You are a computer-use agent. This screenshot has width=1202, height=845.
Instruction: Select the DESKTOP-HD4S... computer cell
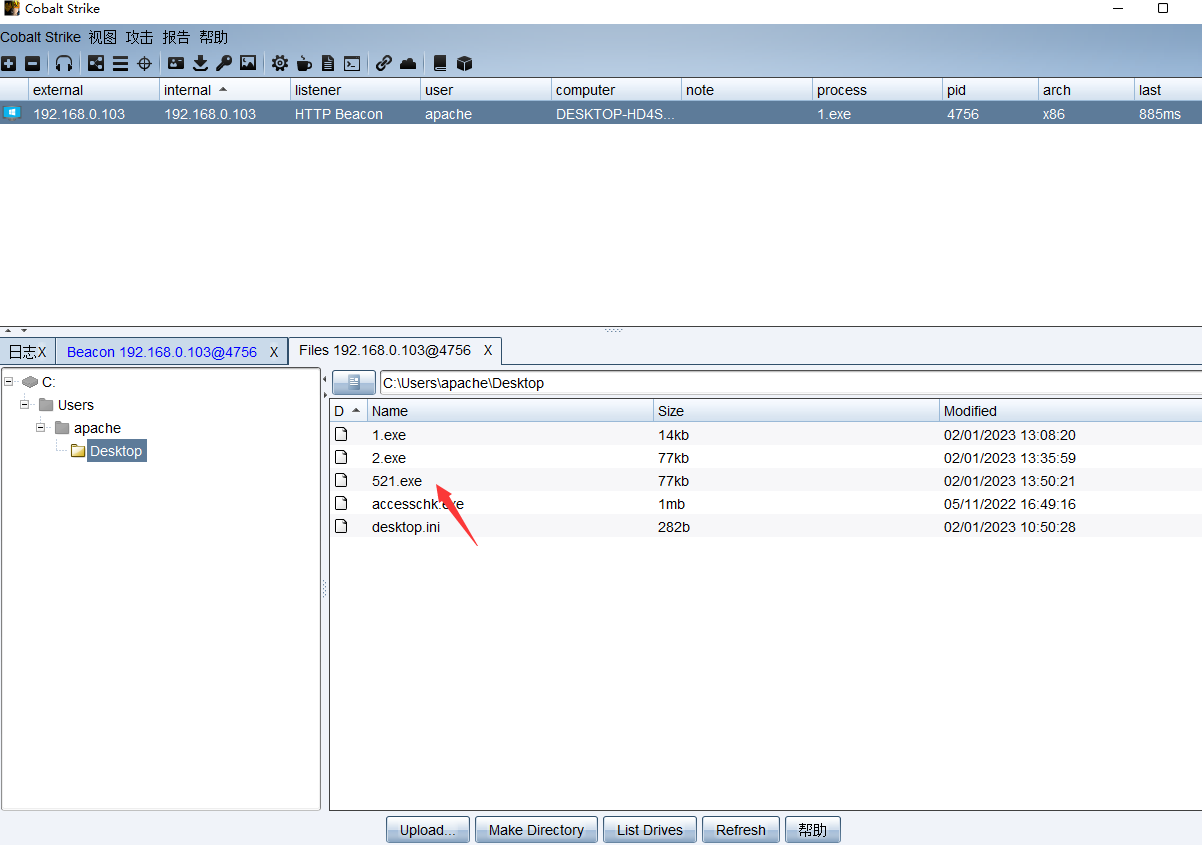616,114
